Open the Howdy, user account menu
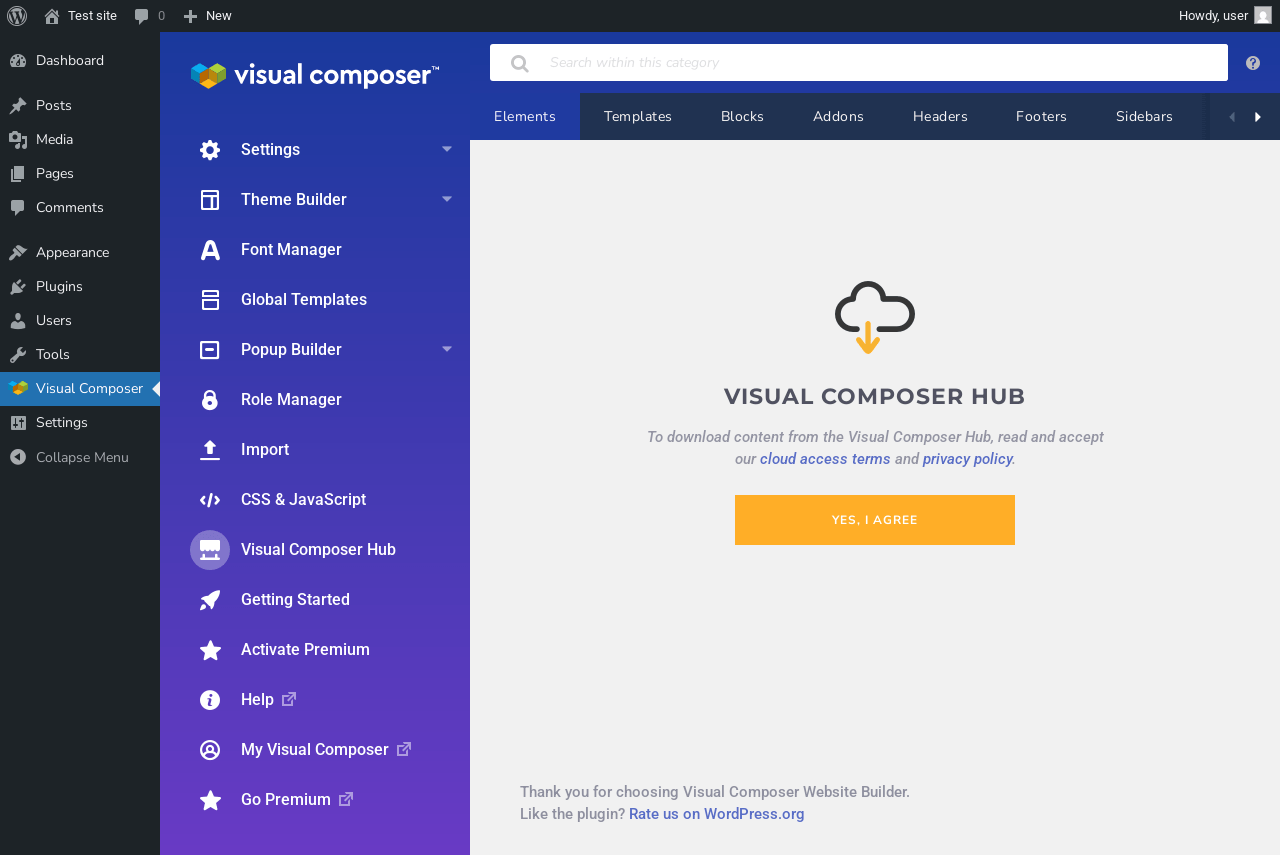Viewport: 1280px width, 855px height. point(1224,16)
